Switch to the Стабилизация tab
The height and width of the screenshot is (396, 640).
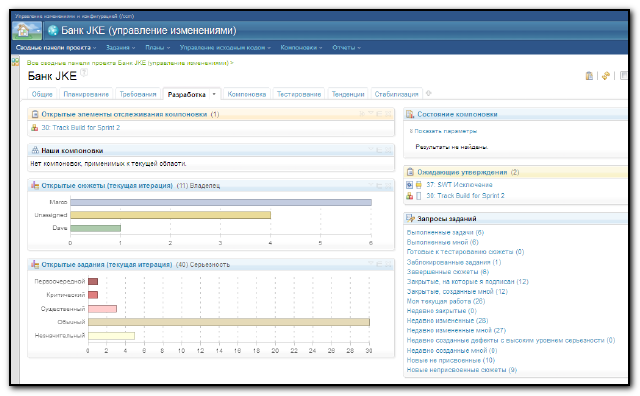(x=396, y=94)
